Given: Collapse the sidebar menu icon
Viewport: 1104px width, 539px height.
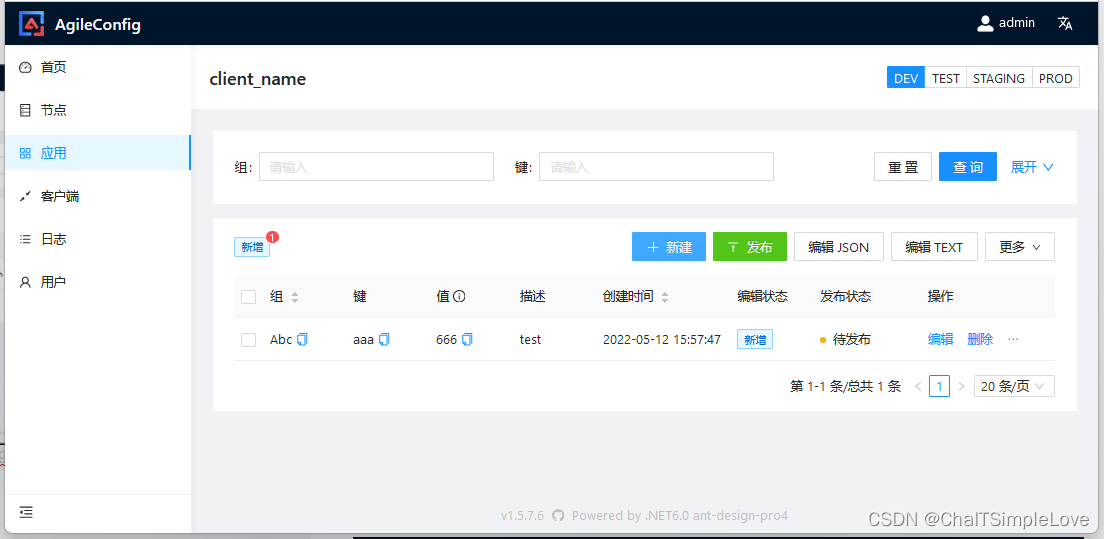Looking at the screenshot, I should (x=26, y=512).
